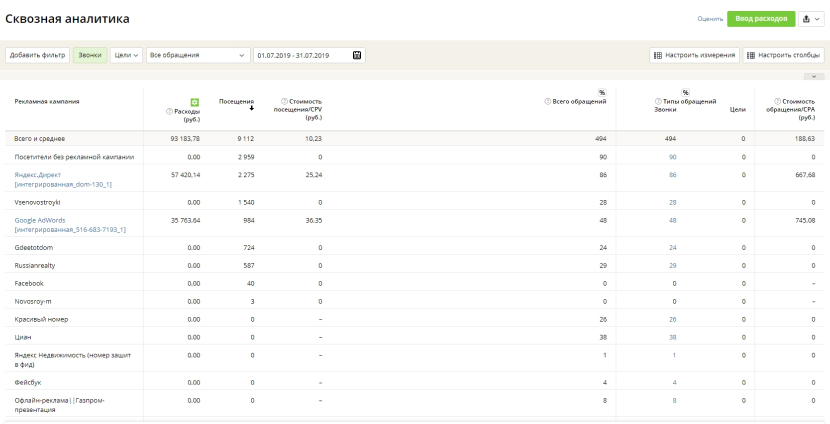The image size is (830, 424).
Task: Click the date range 01.07.2019 - 31.07.2019 field
Action: [x=309, y=55]
